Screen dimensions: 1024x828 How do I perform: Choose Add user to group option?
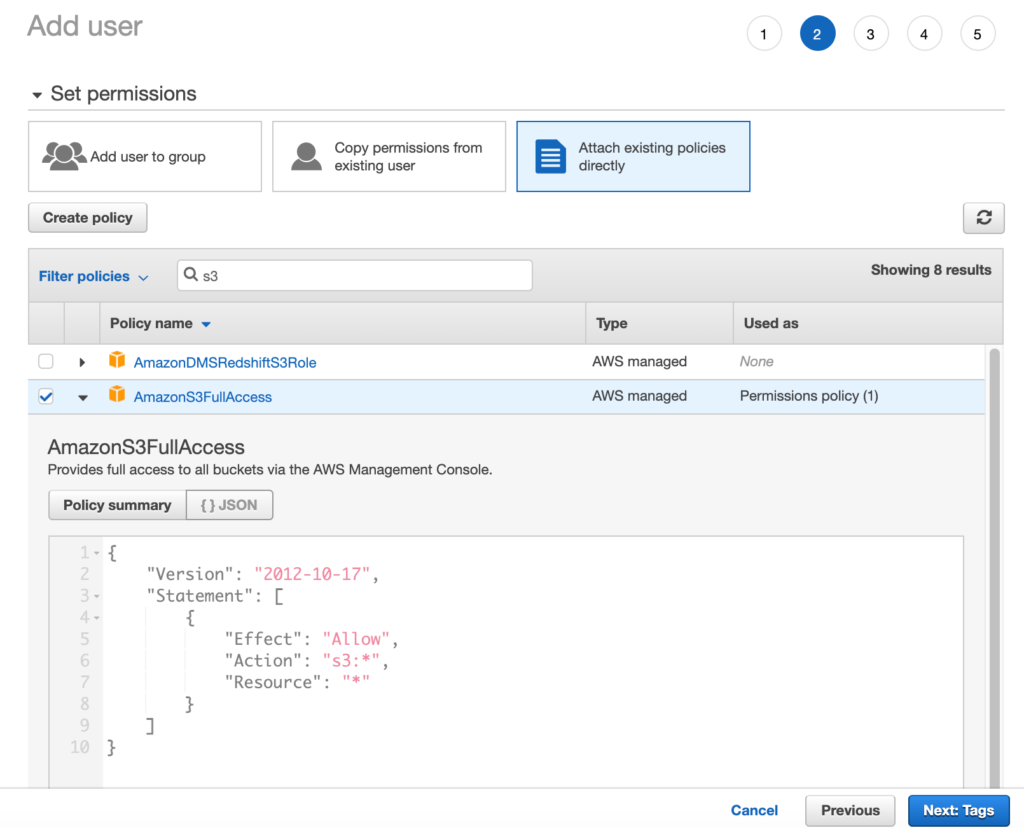pos(145,157)
